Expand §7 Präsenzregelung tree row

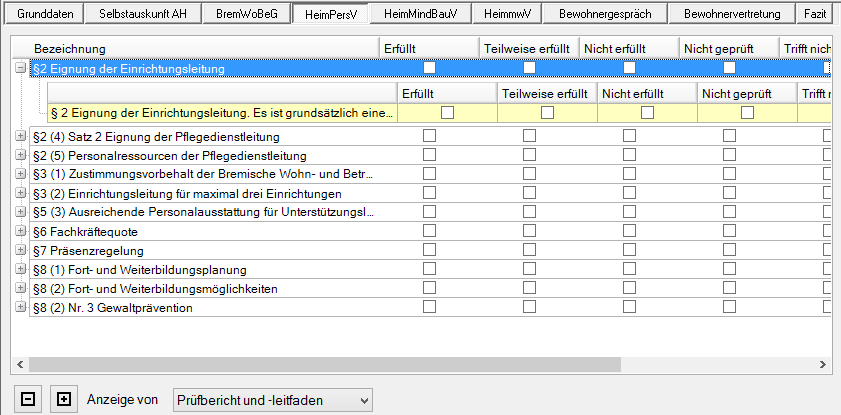tap(21, 250)
